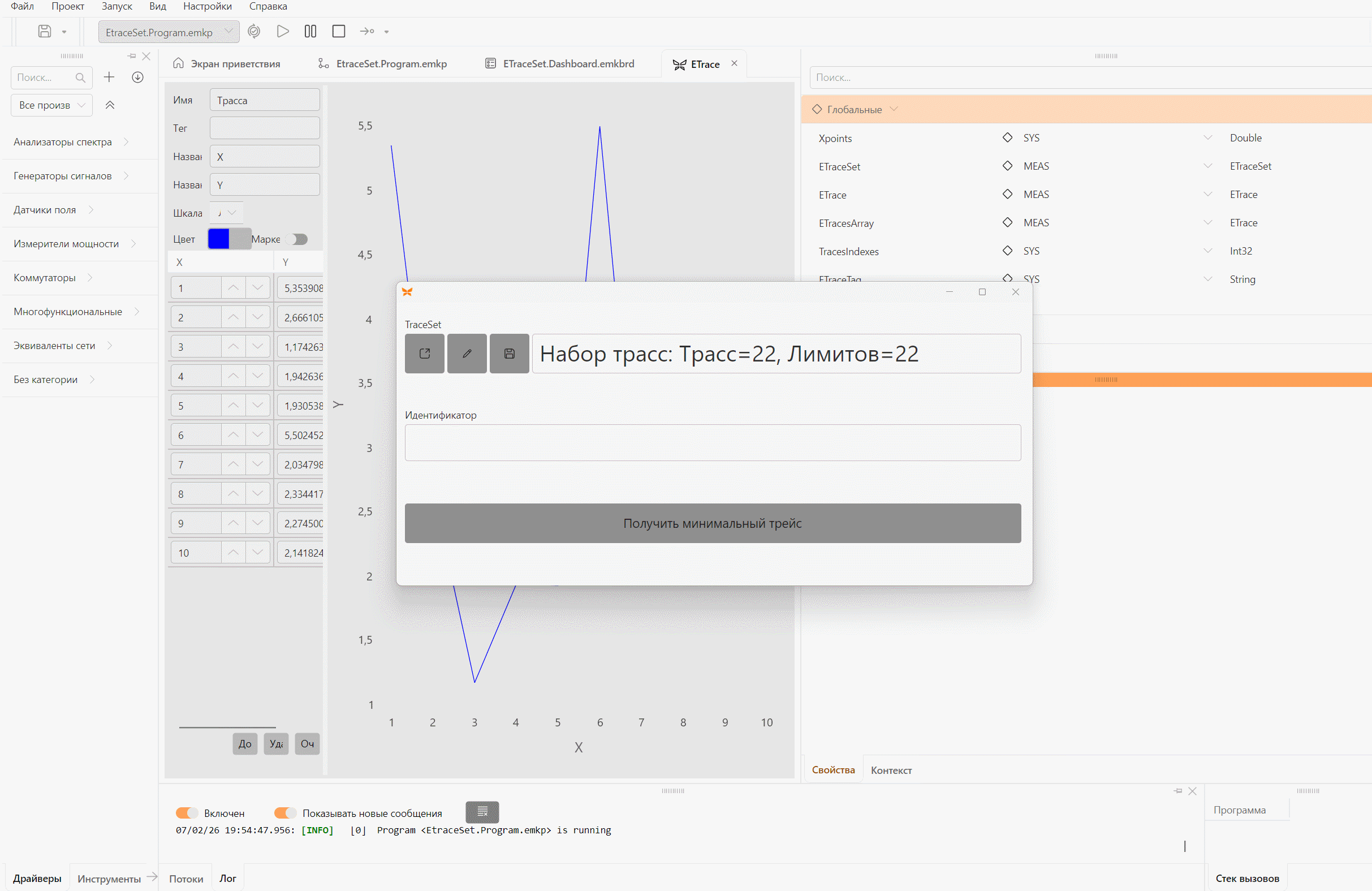Enable the Маркер toggle
The width and height of the screenshot is (1372, 891).
coord(298,239)
